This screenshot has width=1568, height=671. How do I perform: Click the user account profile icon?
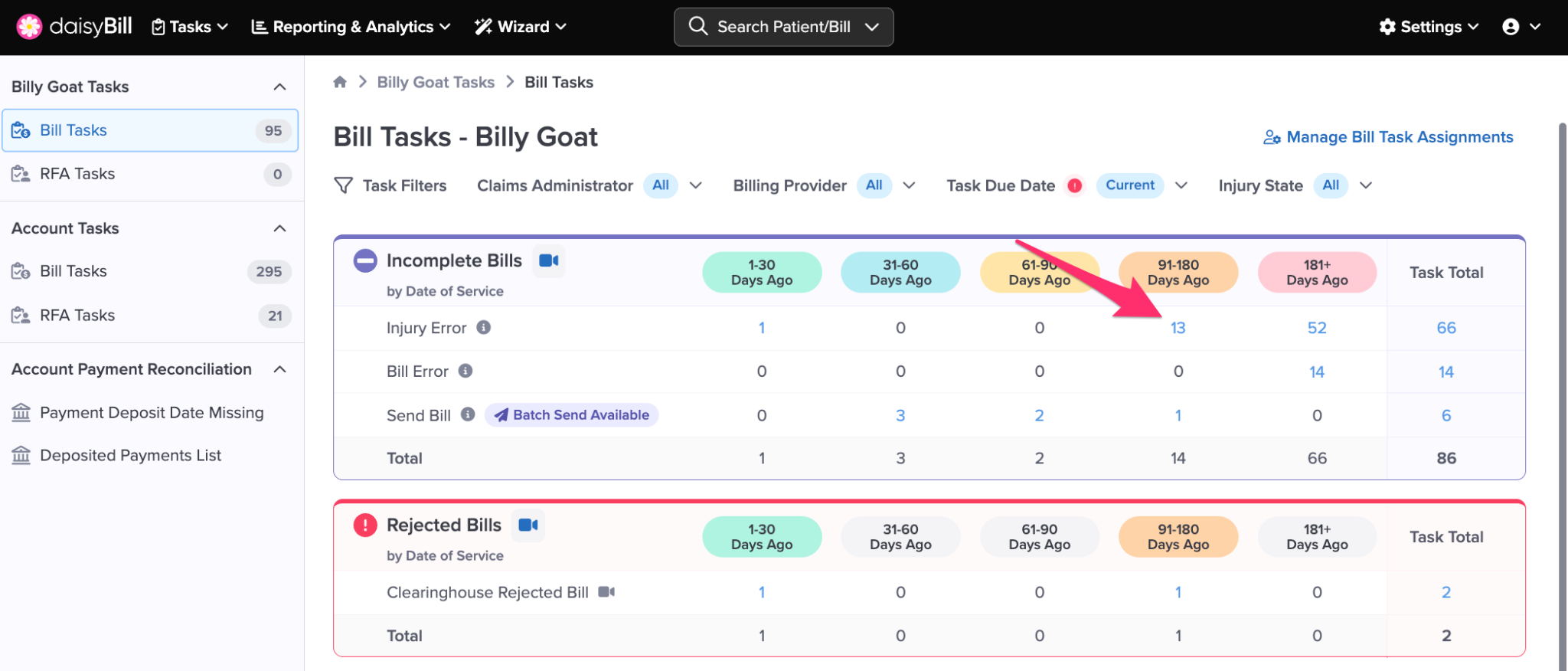(x=1511, y=27)
